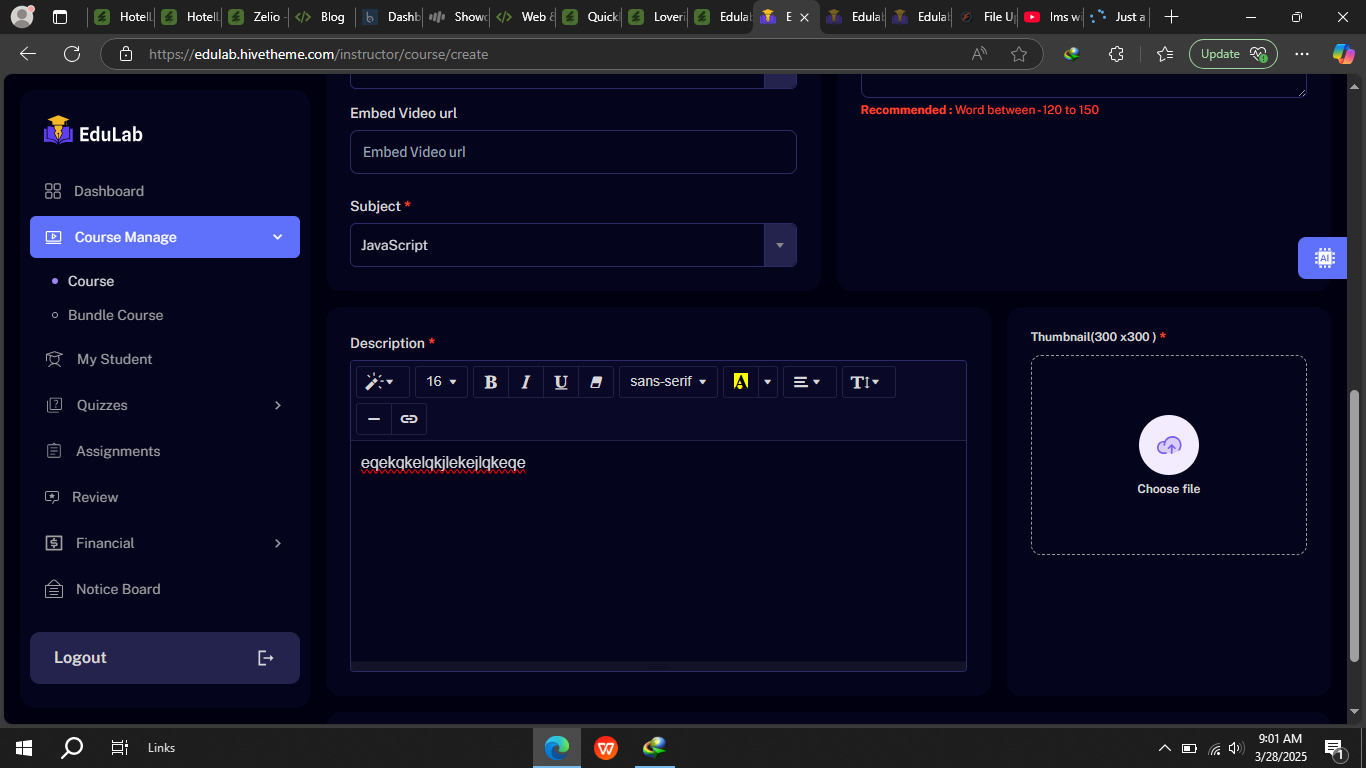Click the eraser remove-format icon
Image resolution: width=1366 pixels, height=768 pixels.
pos(596,382)
